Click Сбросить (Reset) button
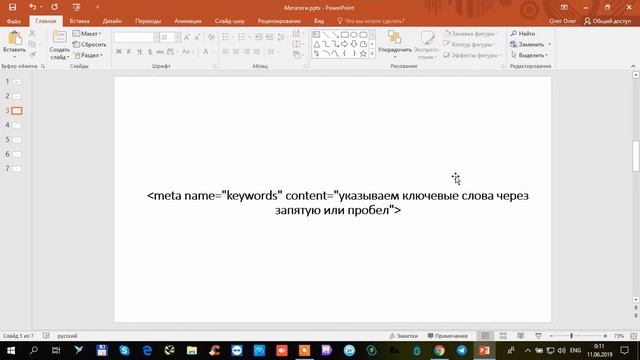 (89, 44)
